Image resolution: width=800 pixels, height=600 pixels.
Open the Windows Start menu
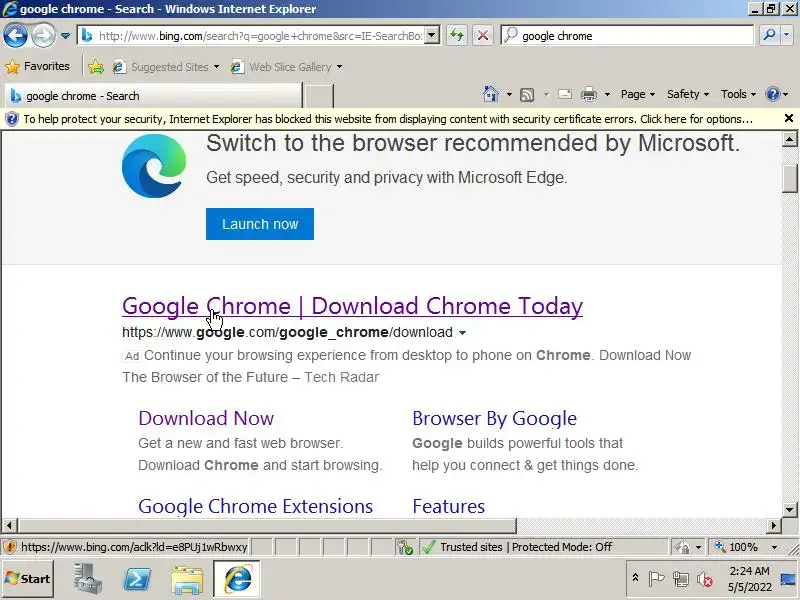click(x=28, y=579)
